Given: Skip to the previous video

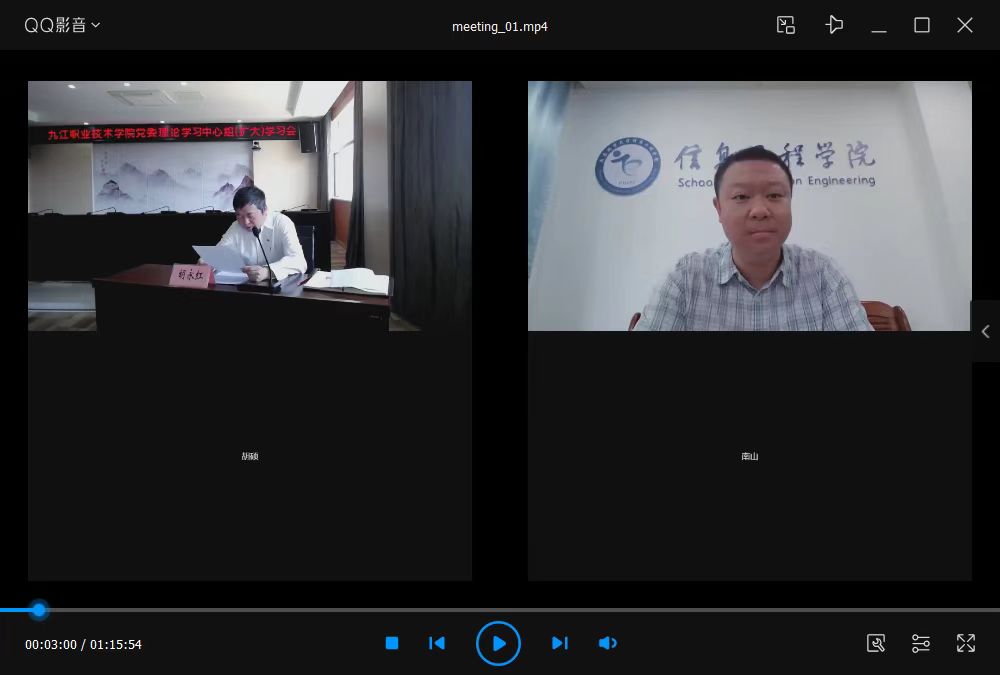Looking at the screenshot, I should (x=437, y=643).
